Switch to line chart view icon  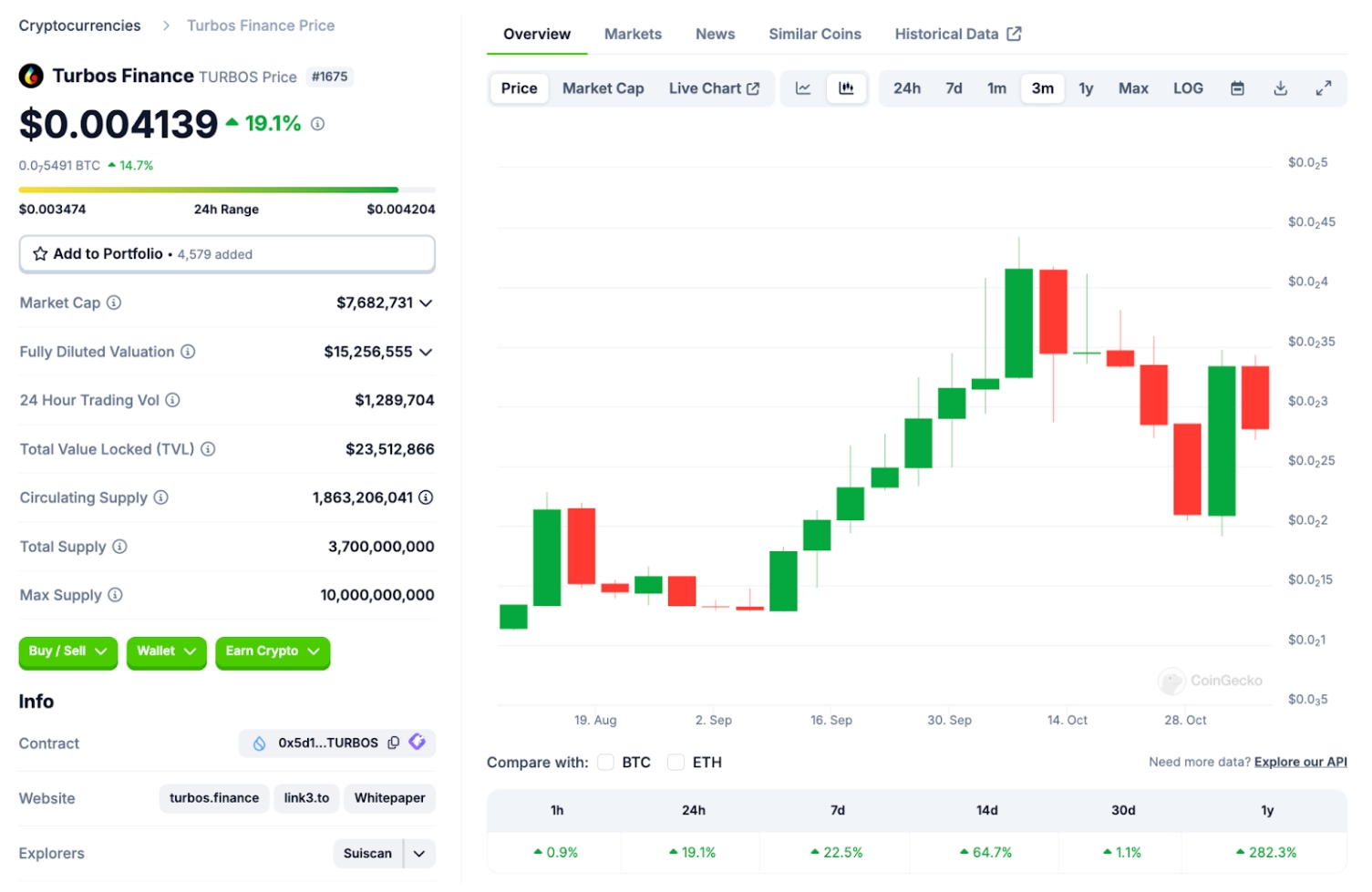(803, 88)
